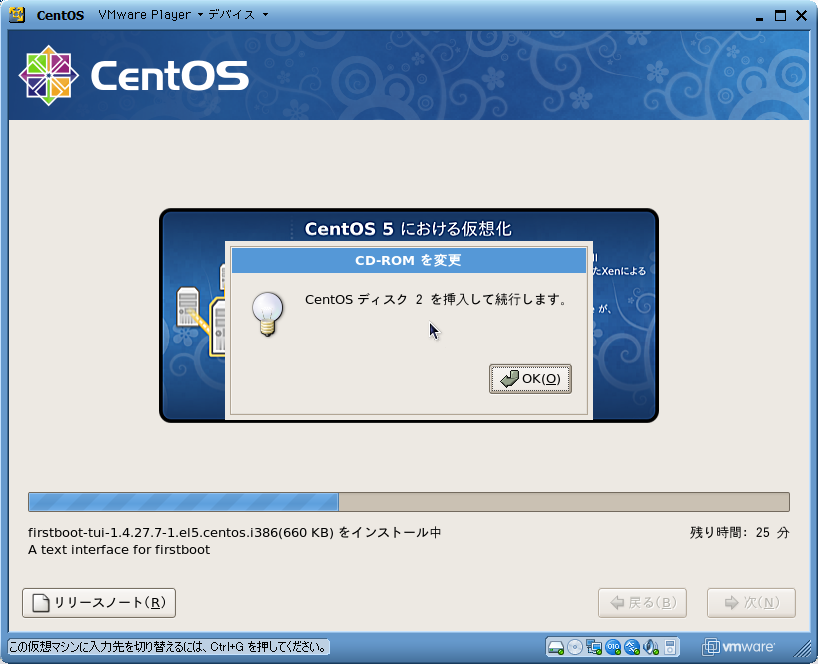This screenshot has height=664, width=818.
Task: Click the Bluetooth device status icon
Action: coord(632,647)
